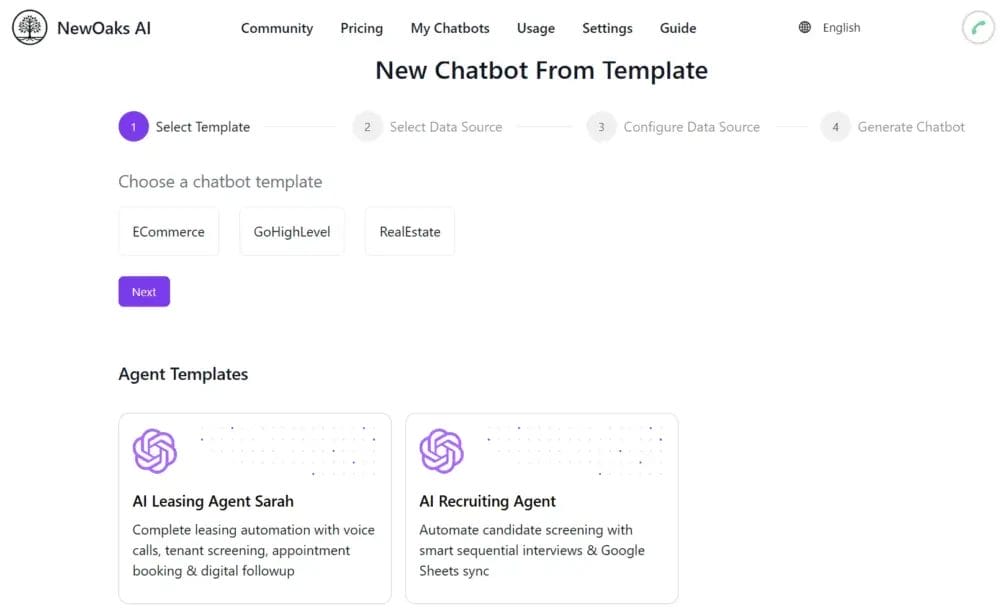The width and height of the screenshot is (1000, 614).
Task: Click the OpenAI icon on AI Recruiting Agent card
Action: coord(442,452)
